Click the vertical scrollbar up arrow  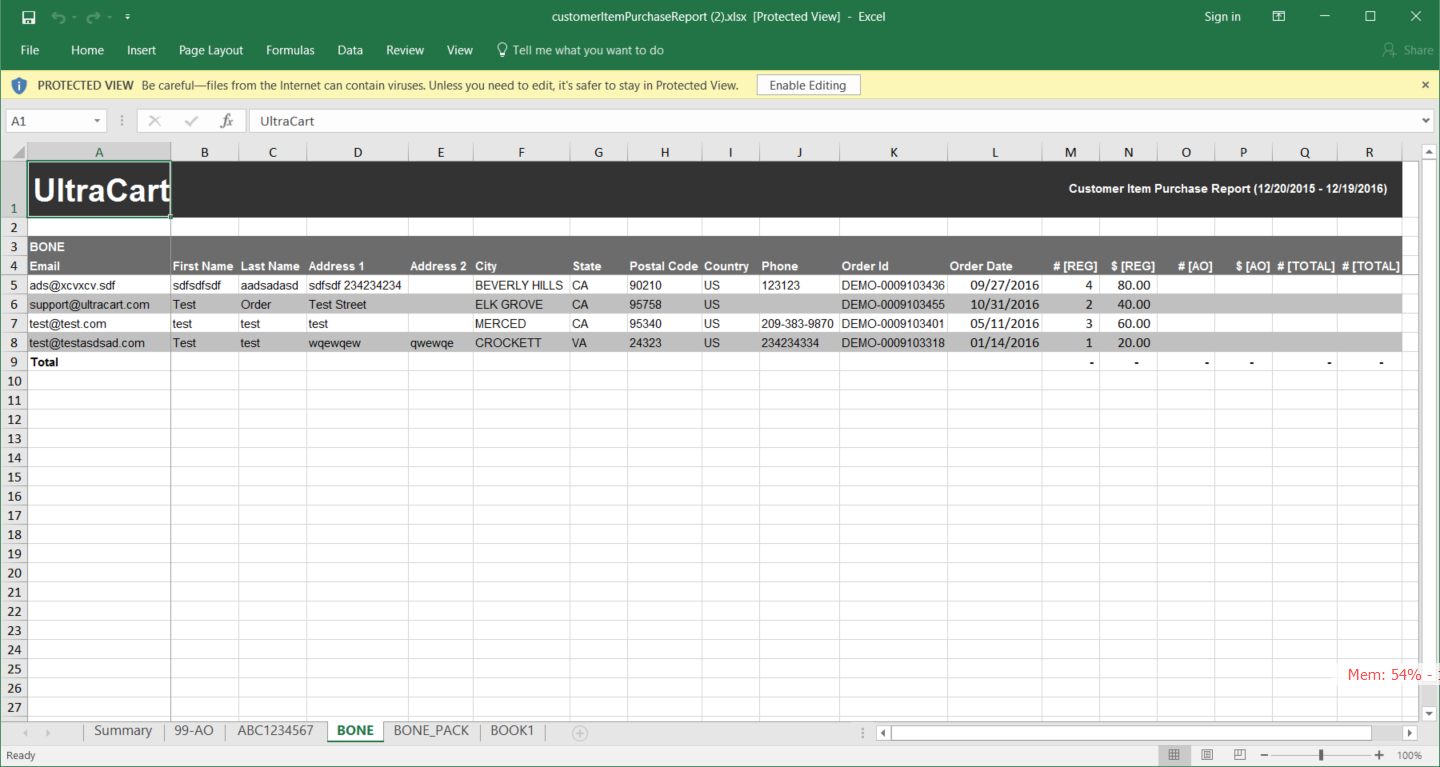(x=1428, y=152)
